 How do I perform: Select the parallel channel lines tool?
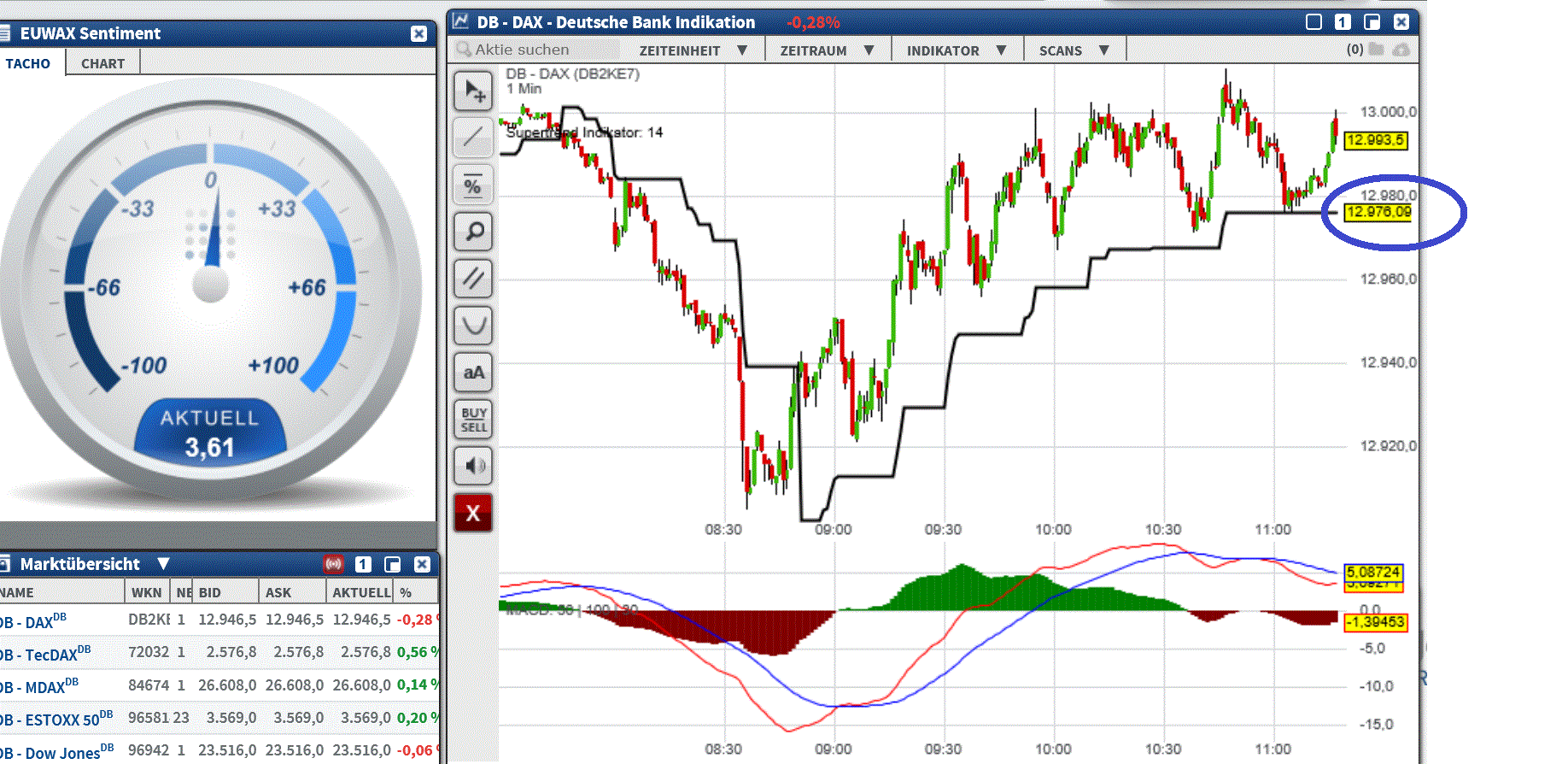[x=473, y=279]
